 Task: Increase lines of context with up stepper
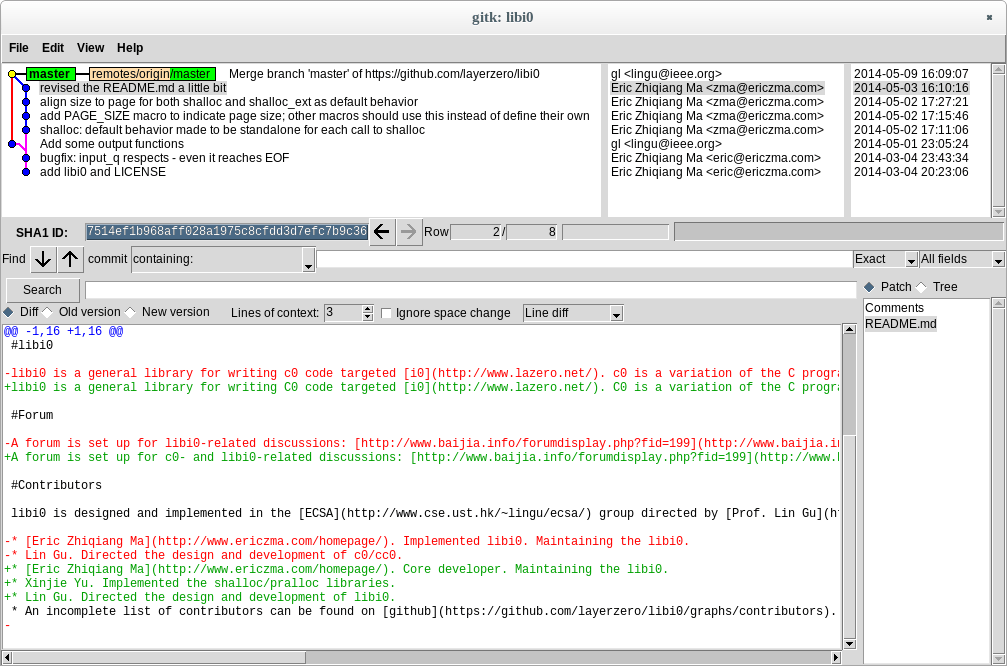point(367,309)
